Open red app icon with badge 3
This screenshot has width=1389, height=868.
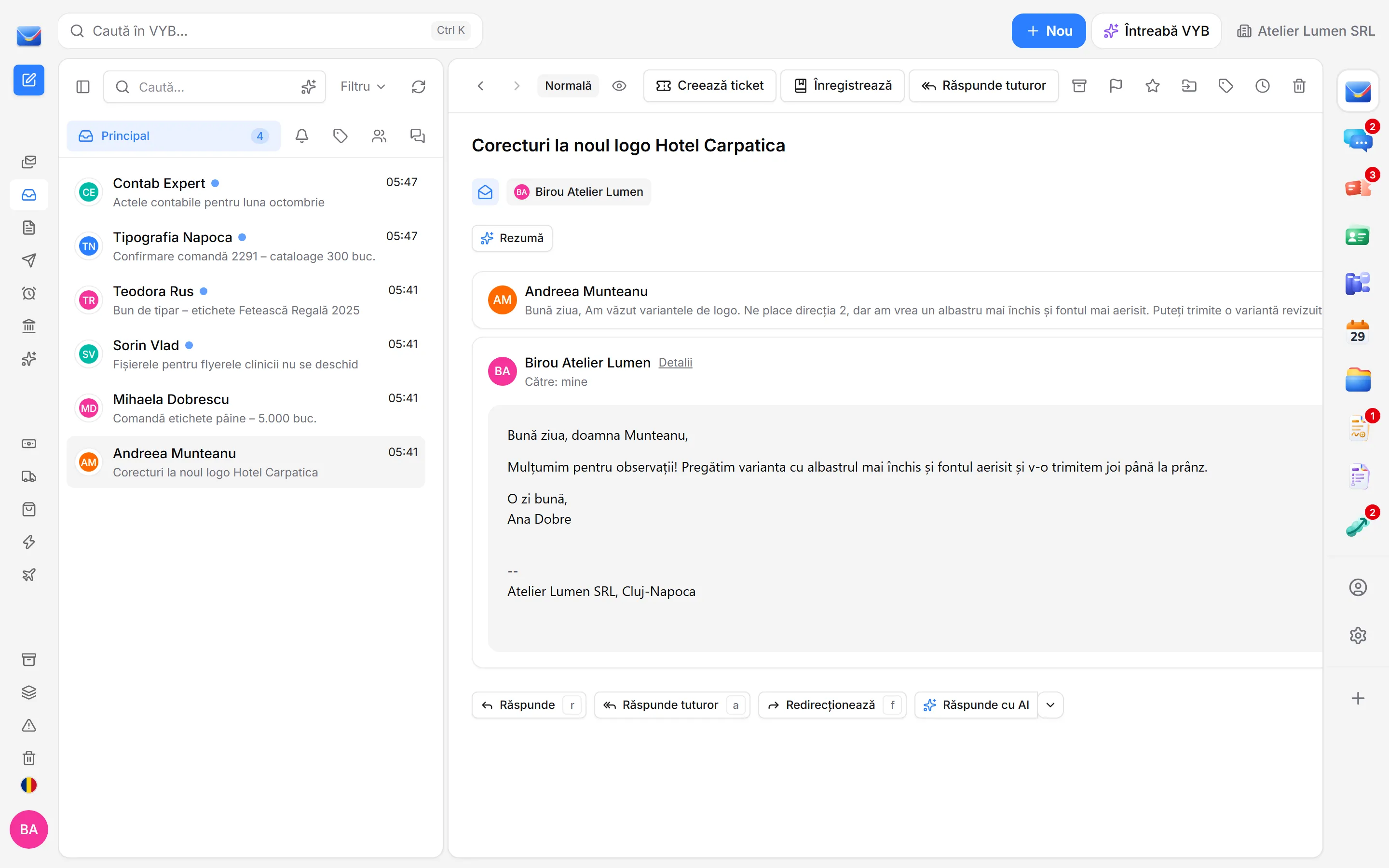click(x=1358, y=187)
